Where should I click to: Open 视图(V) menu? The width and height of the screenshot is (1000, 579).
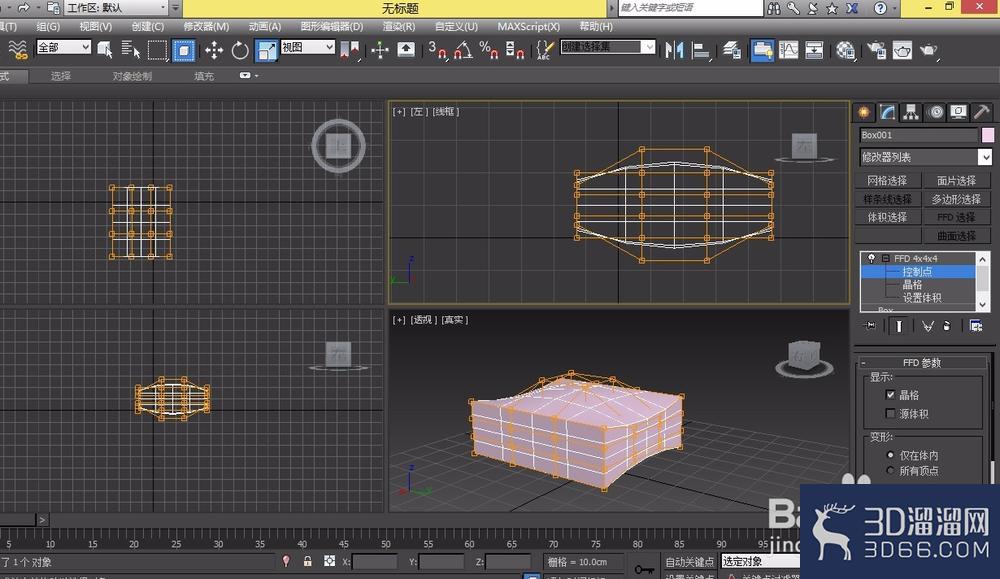tap(95, 26)
